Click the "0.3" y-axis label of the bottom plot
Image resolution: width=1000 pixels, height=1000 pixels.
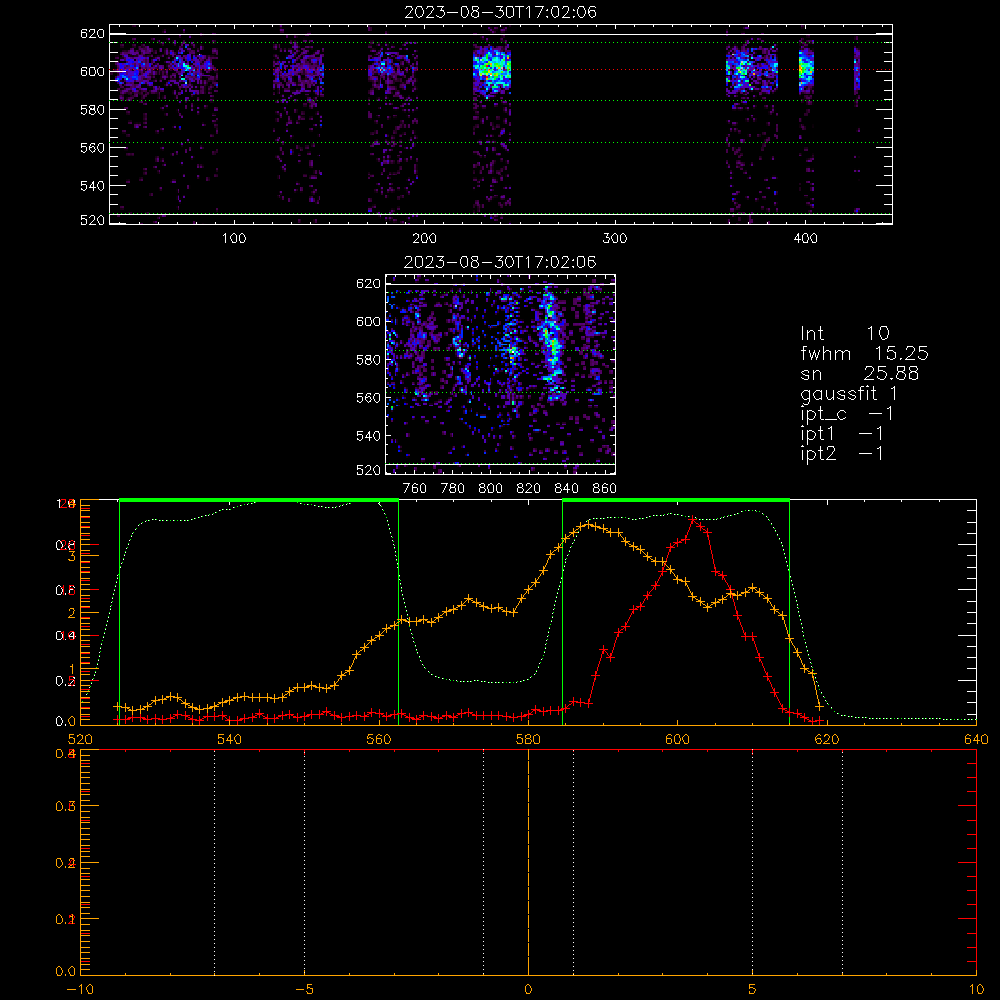(x=66, y=806)
